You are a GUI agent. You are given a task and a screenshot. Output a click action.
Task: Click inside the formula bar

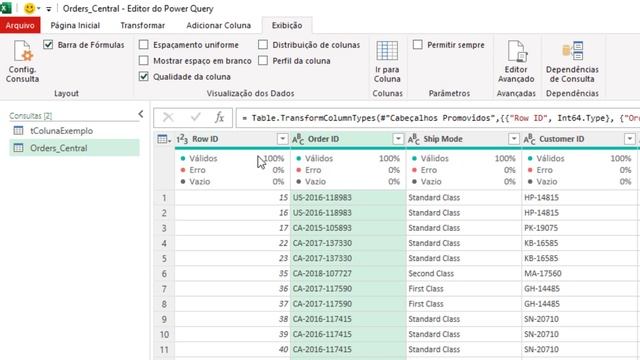[x=438, y=118]
